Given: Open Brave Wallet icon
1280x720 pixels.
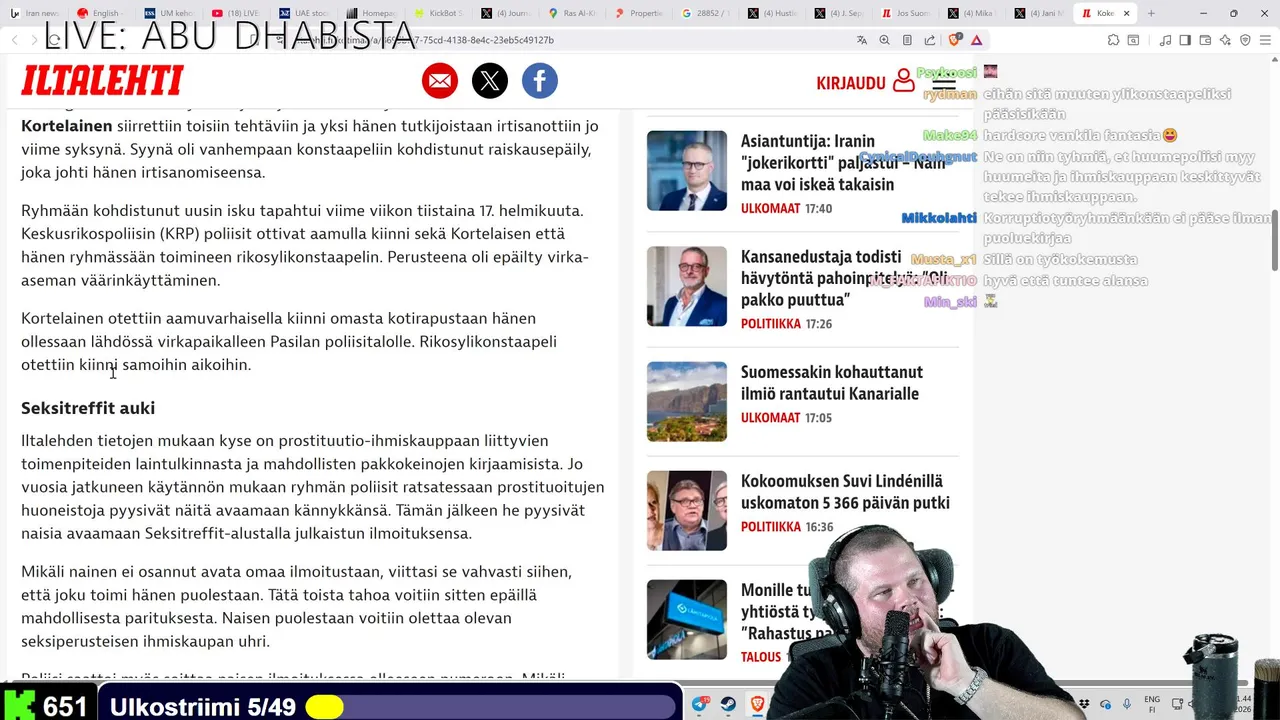Looking at the screenshot, I should (x=1205, y=40).
